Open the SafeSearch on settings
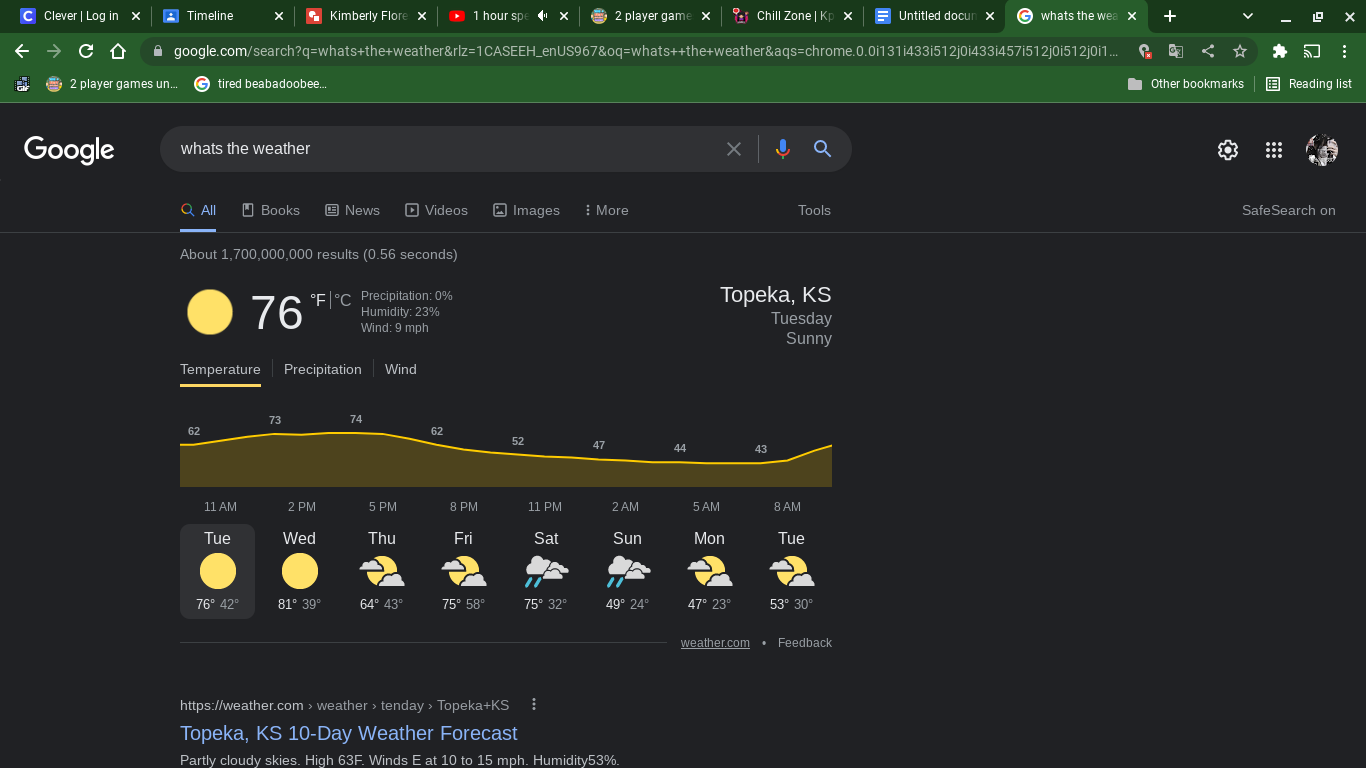1366x768 pixels. pyautogui.click(x=1288, y=210)
